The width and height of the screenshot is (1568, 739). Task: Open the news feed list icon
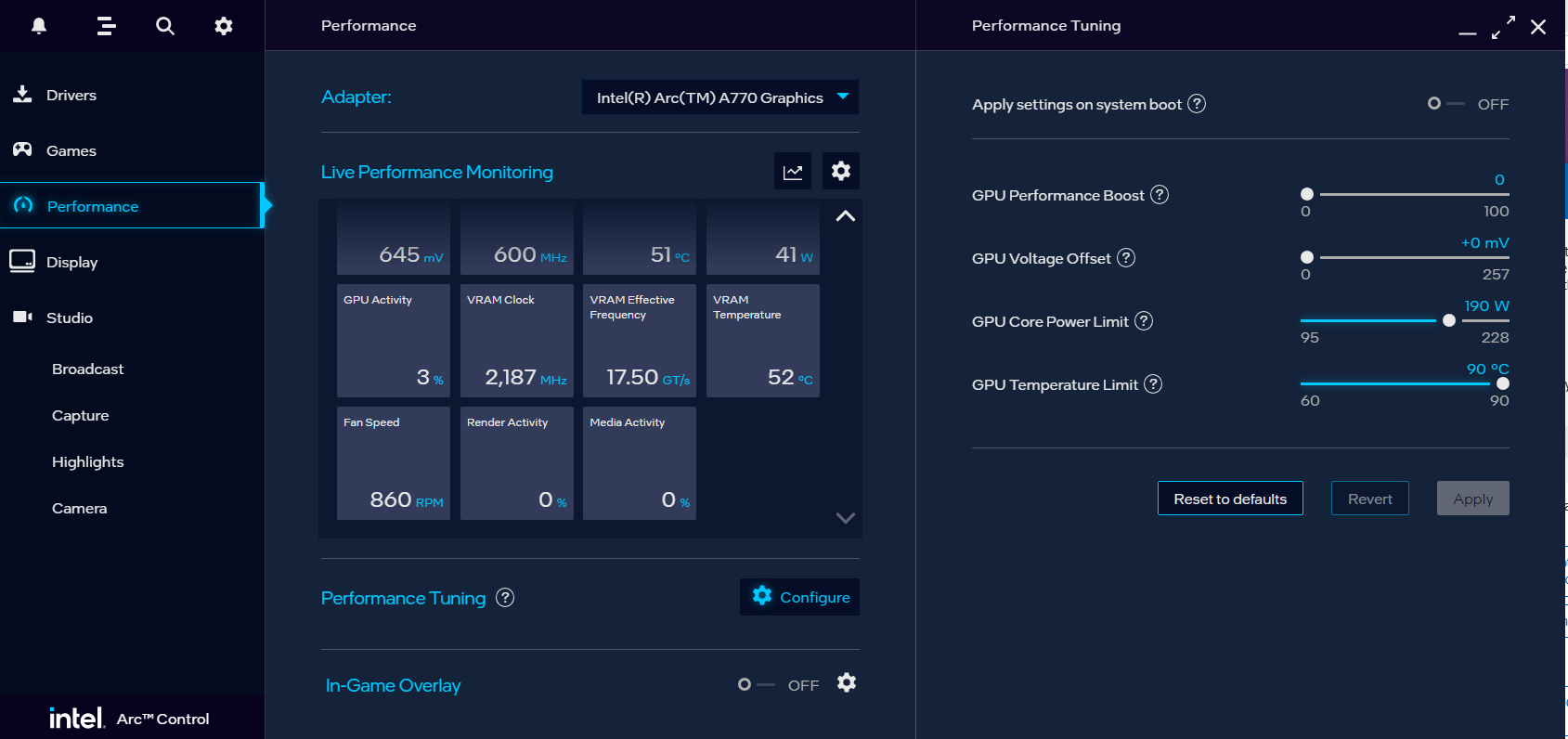tap(107, 26)
